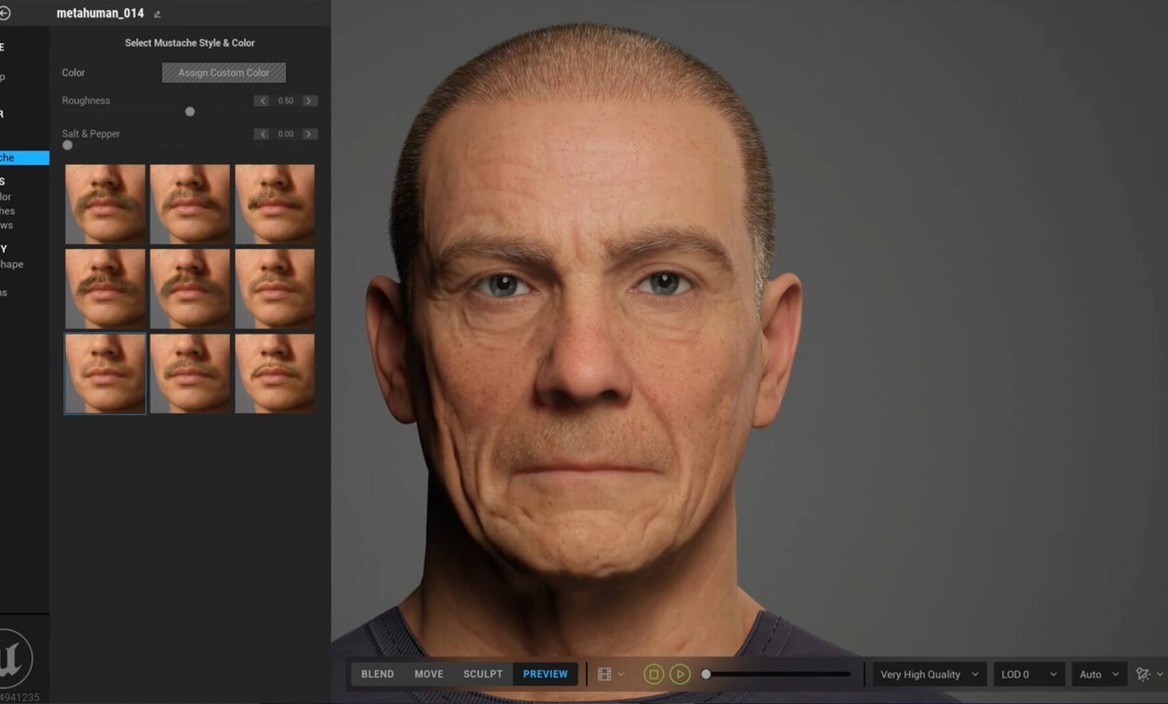Switch to BLEND mode
1168x704 pixels.
pos(377,674)
